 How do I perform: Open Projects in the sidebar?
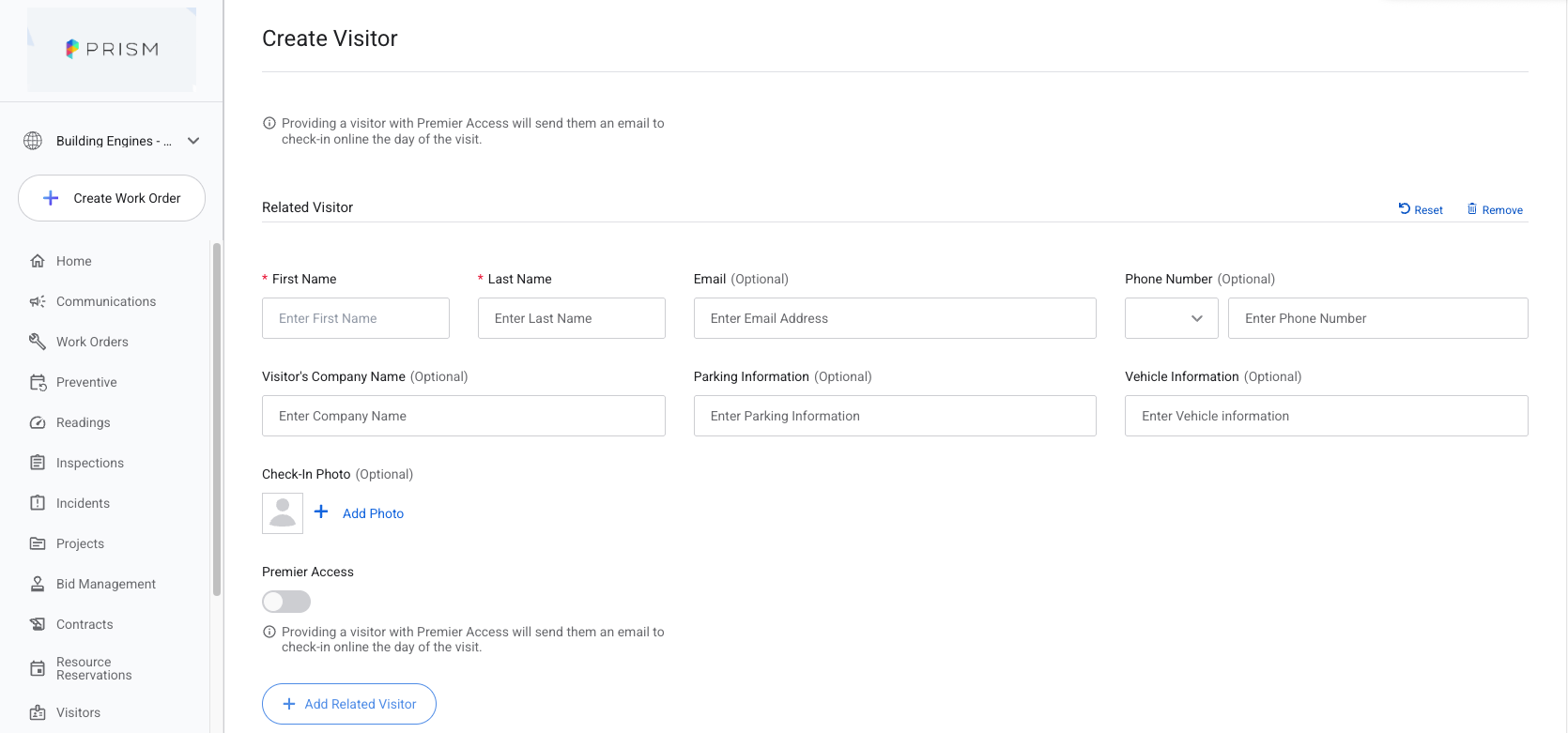80,543
